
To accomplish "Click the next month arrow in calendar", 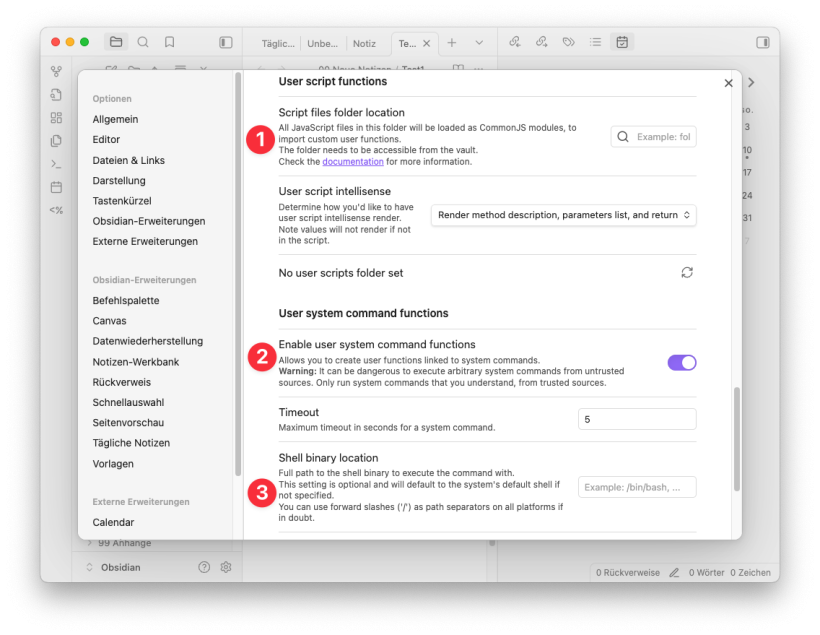I will pos(751,83).
